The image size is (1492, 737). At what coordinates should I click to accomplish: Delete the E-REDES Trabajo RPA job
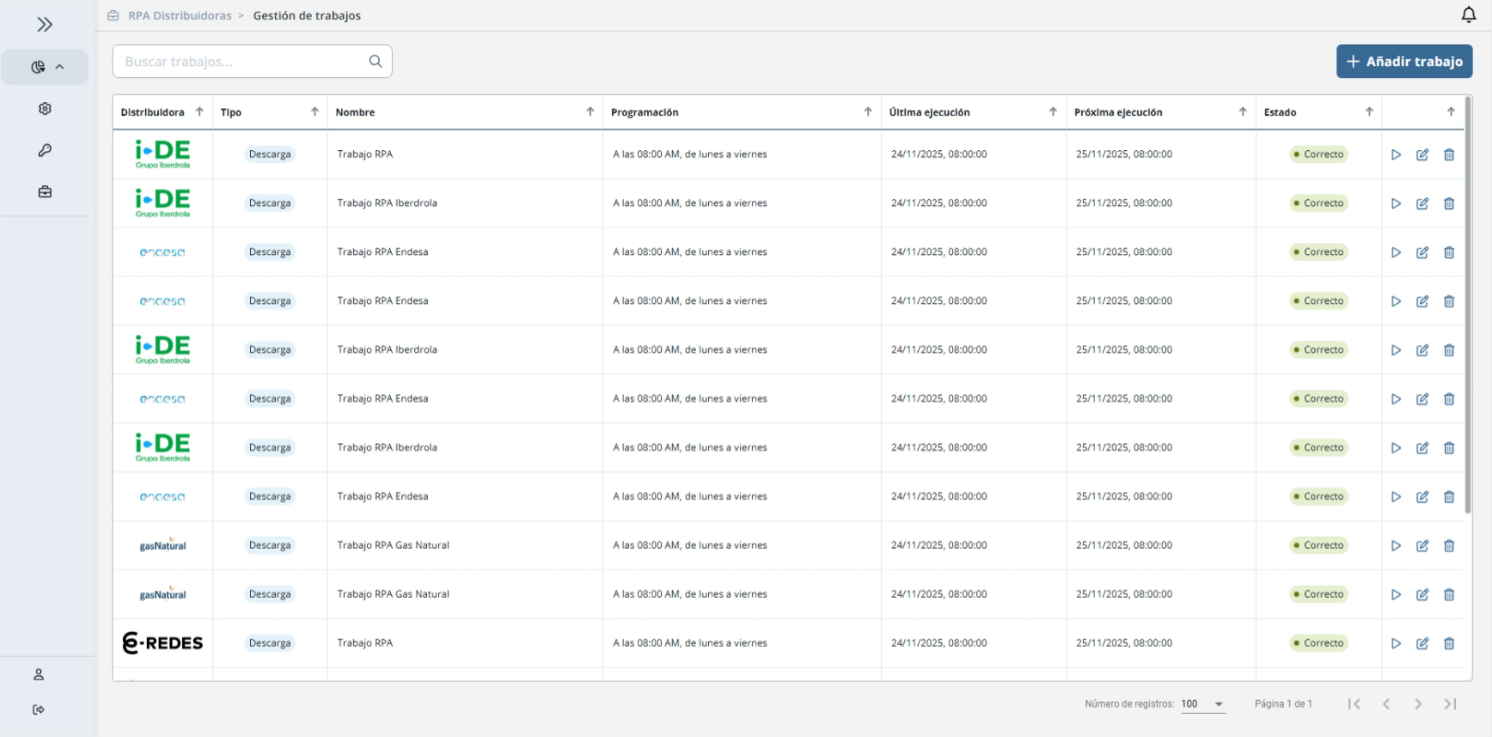pyautogui.click(x=1448, y=644)
